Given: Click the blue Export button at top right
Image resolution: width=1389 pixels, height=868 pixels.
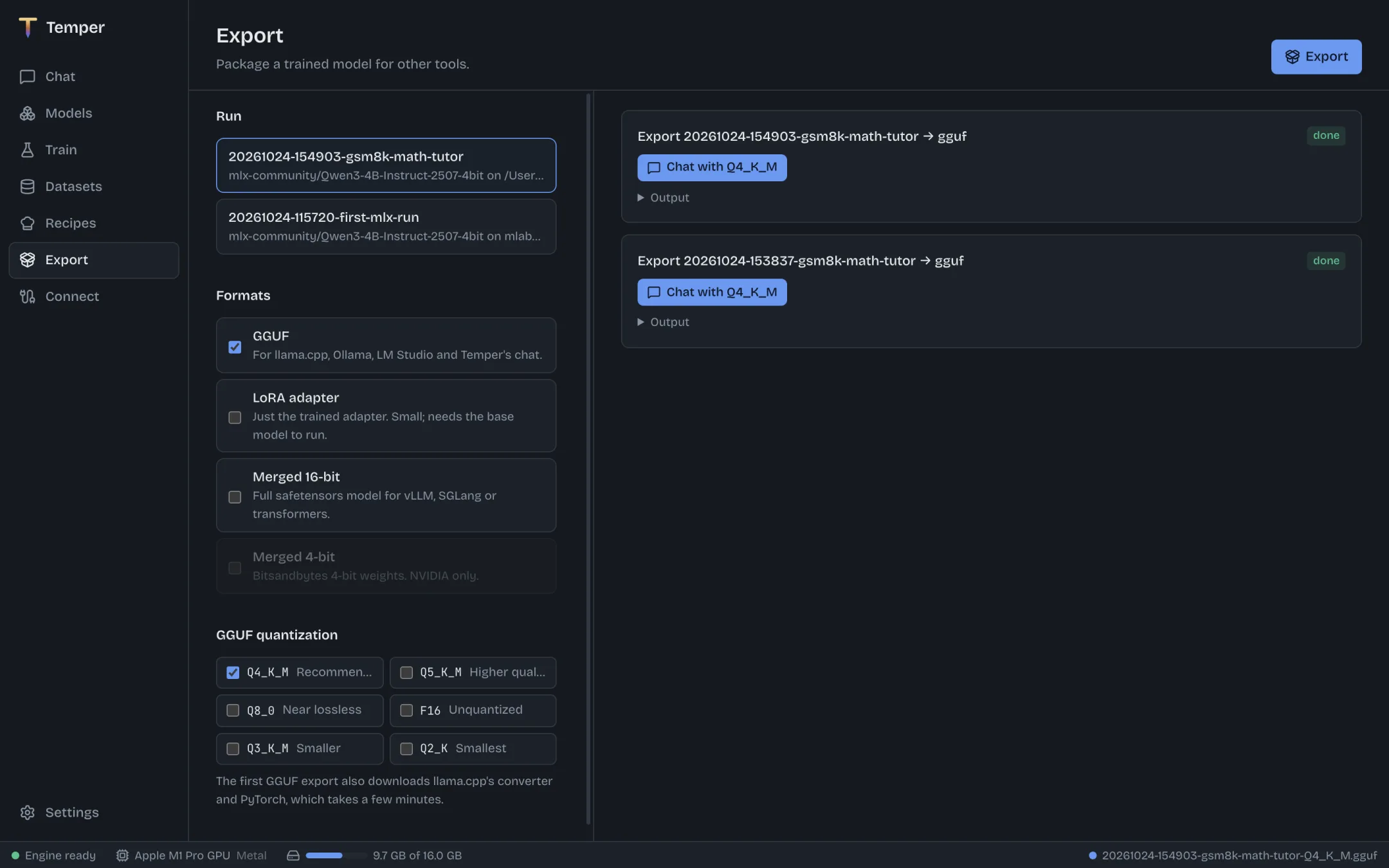Looking at the screenshot, I should pos(1316,57).
